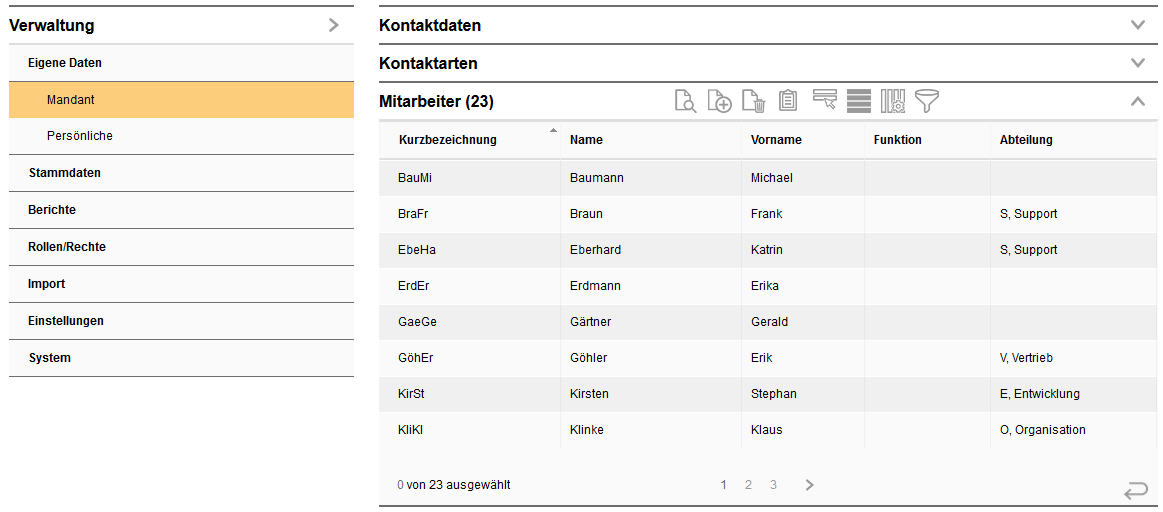Open the Rollen/Rechte menu
1163x512 pixels.
coord(67,247)
